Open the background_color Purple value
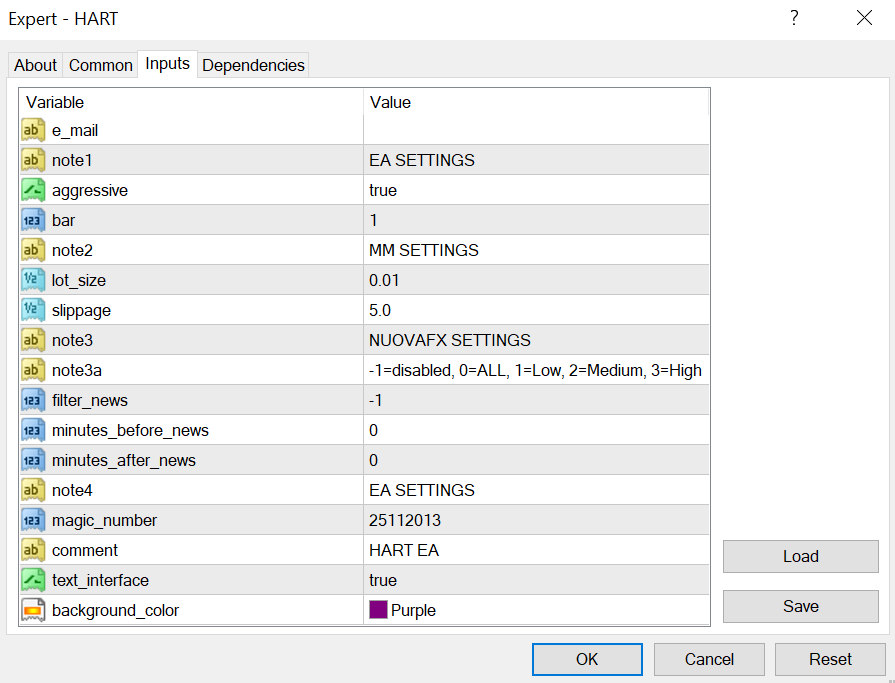Viewport: 895px width, 683px height. 413,610
